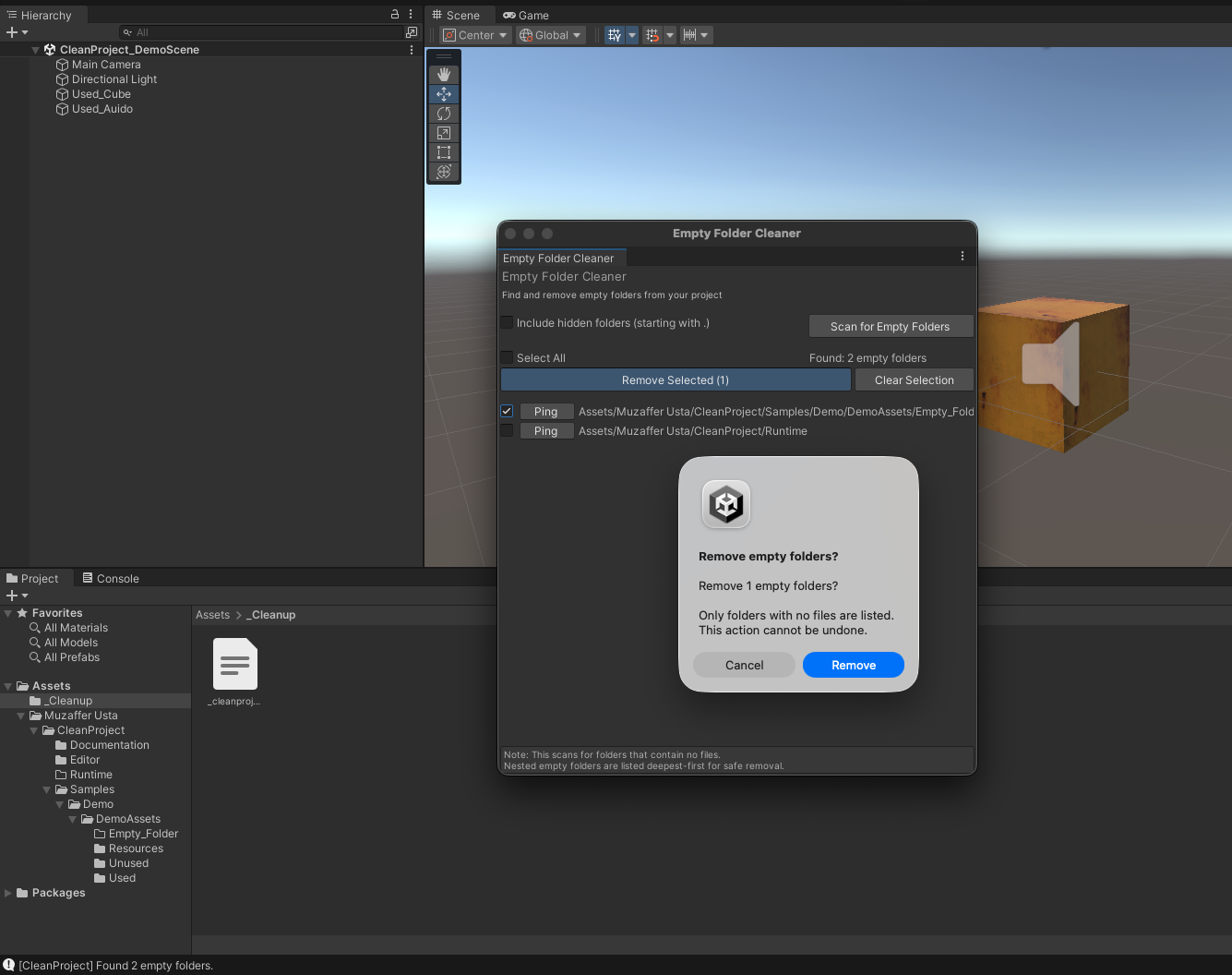Select the Scale tool
The width and height of the screenshot is (1232, 975).
pyautogui.click(x=444, y=133)
